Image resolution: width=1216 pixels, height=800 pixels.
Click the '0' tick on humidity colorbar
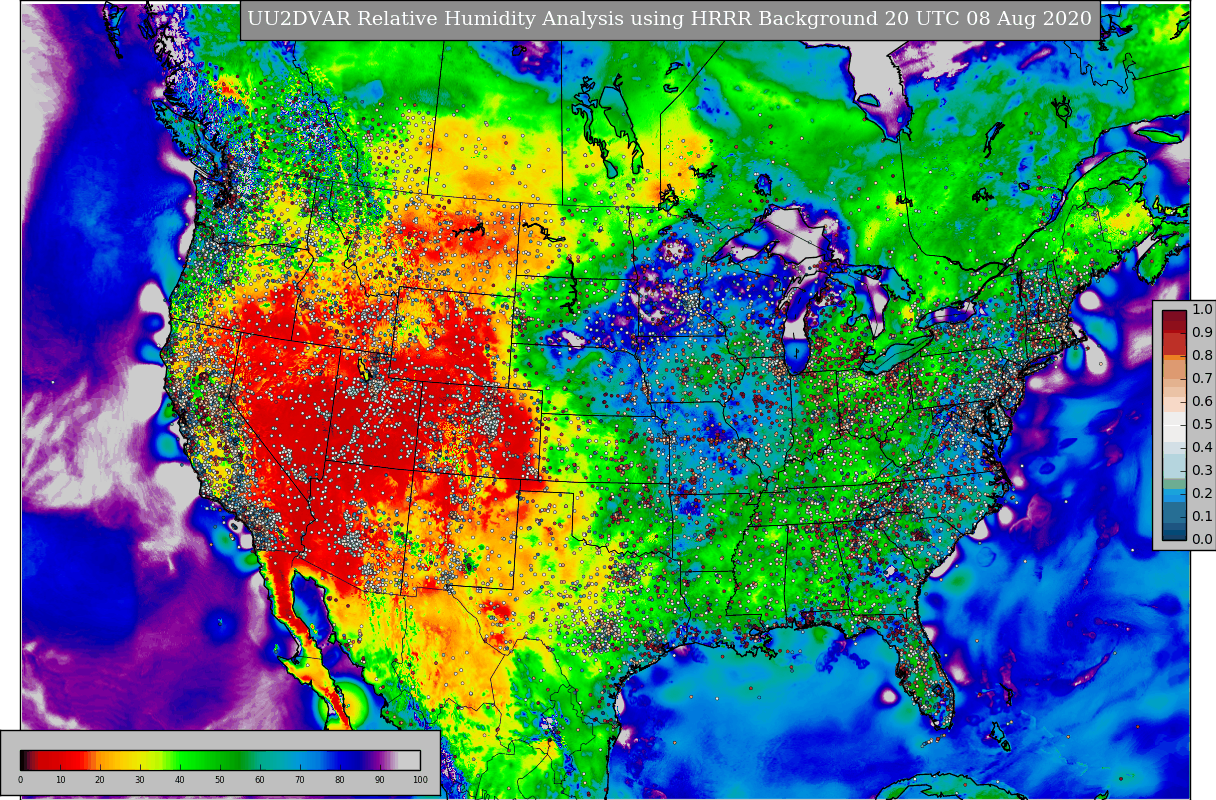coord(20,780)
